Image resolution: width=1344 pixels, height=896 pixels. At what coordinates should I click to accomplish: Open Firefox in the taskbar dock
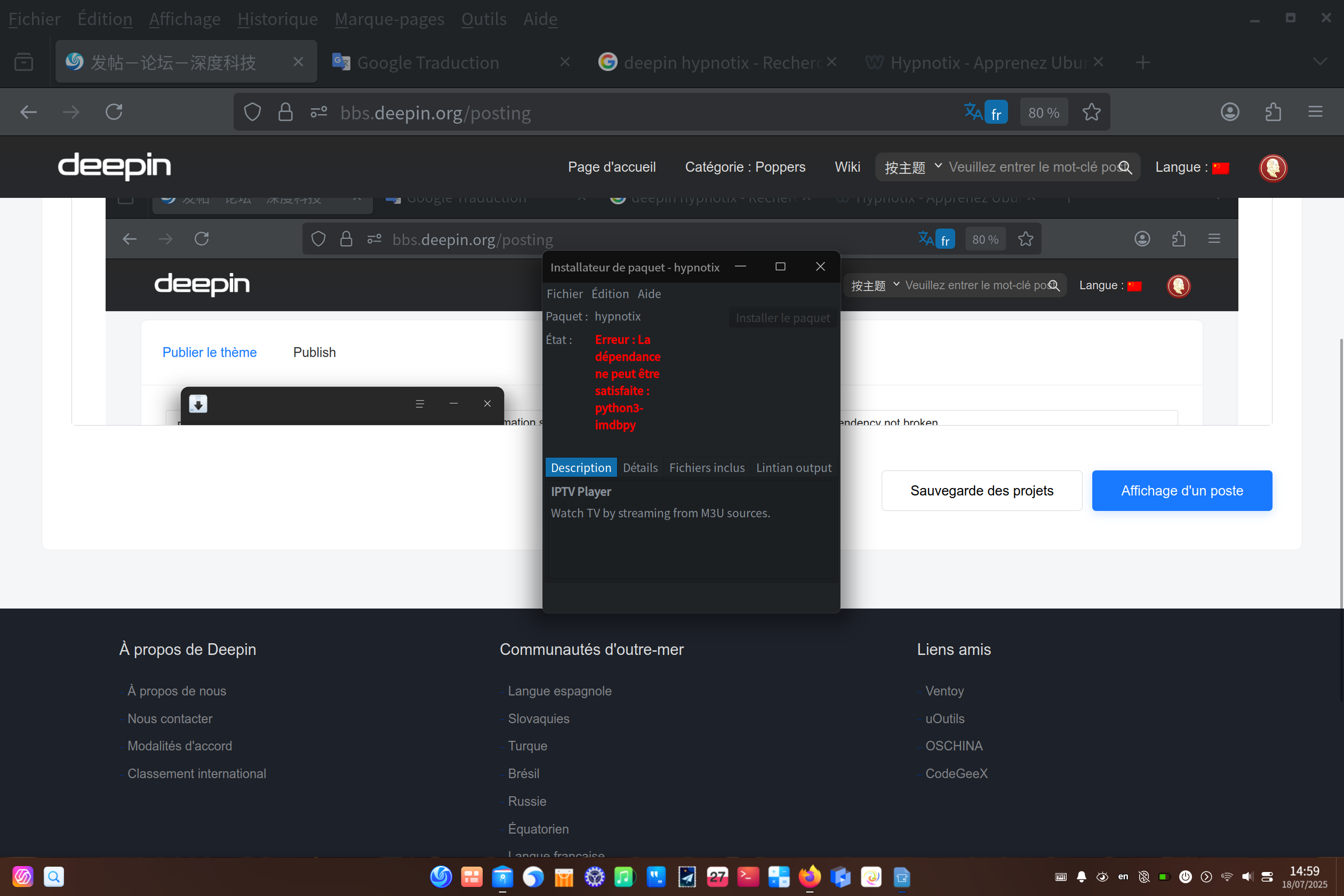tap(810, 877)
